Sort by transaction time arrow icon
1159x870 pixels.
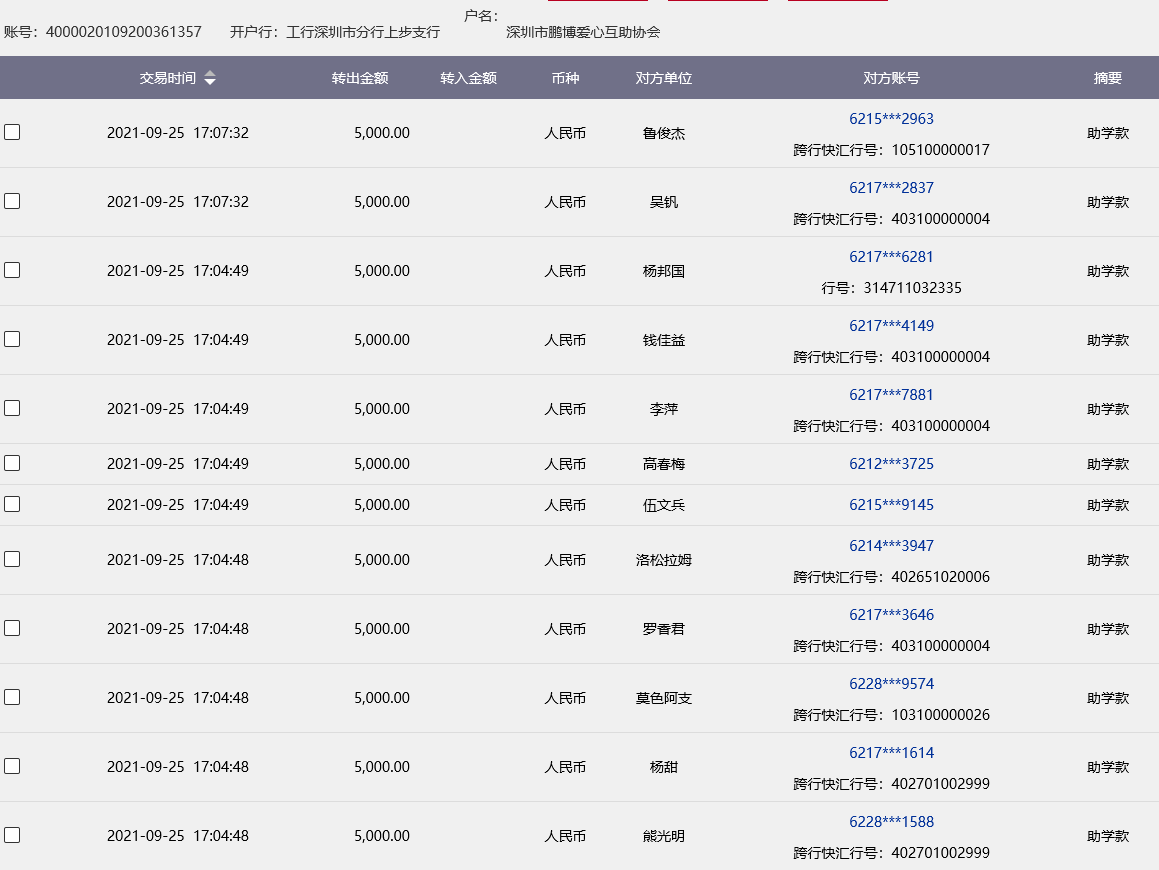click(x=210, y=78)
